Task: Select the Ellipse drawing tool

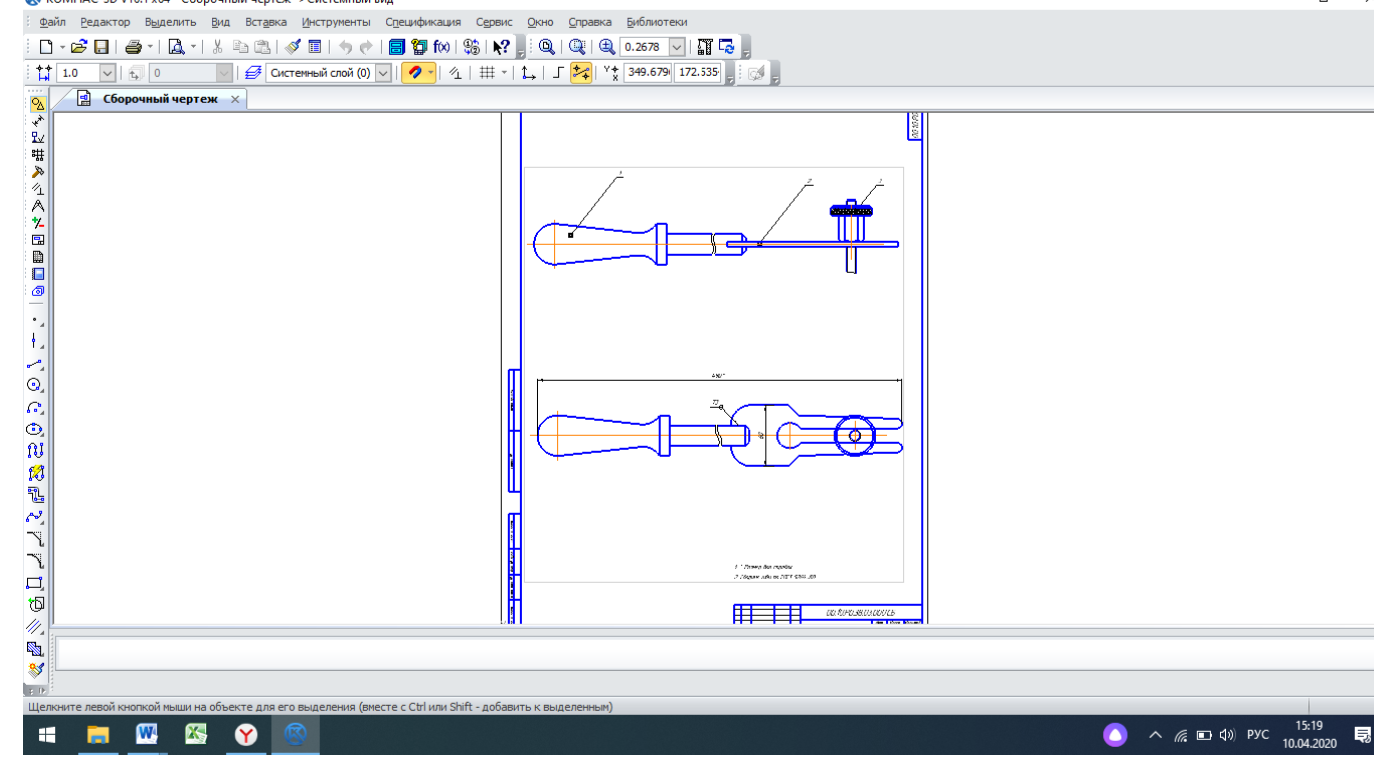Action: [x=35, y=429]
